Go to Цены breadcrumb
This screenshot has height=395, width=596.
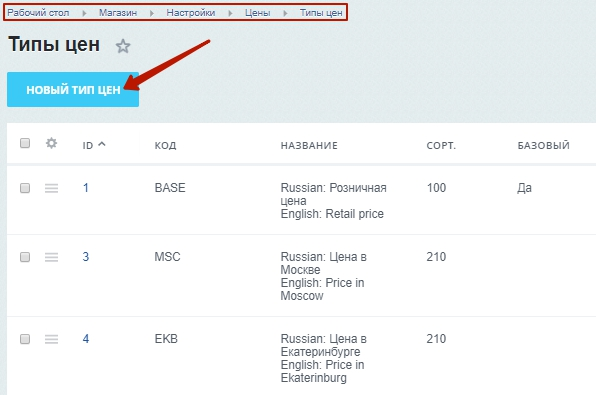point(257,13)
